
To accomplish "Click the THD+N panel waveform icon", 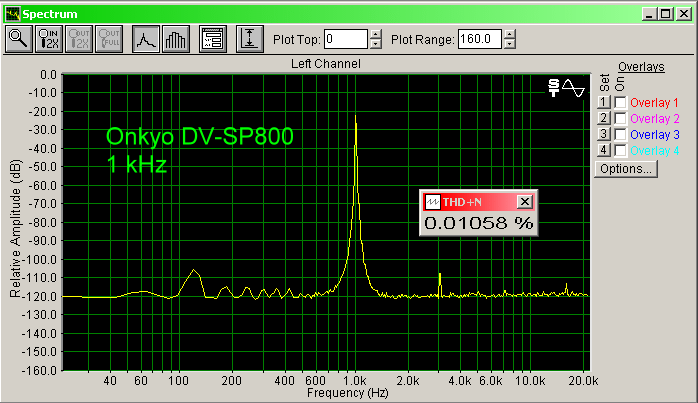I will pos(432,202).
